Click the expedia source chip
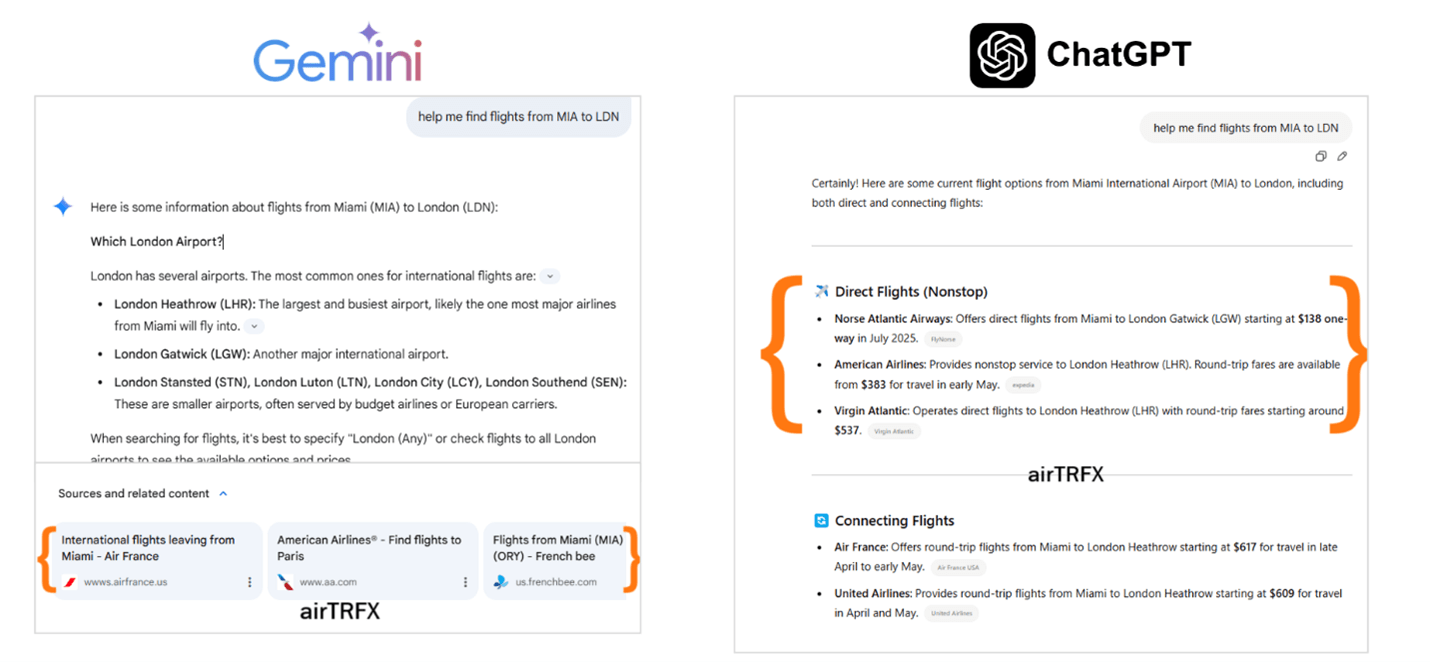Viewport: 1430px width, 662px height. pyautogui.click(x=1023, y=385)
